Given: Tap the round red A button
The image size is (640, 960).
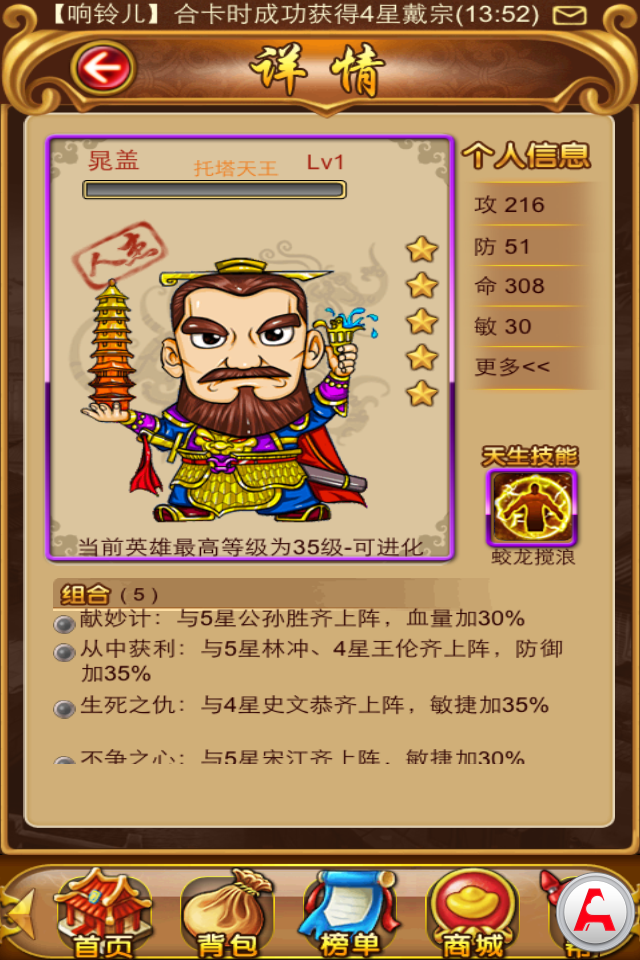Looking at the screenshot, I should click(x=595, y=911).
